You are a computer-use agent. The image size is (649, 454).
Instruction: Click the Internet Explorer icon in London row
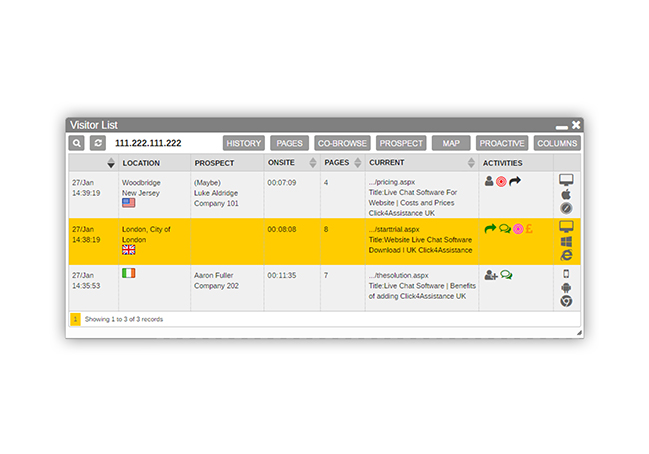point(565,255)
